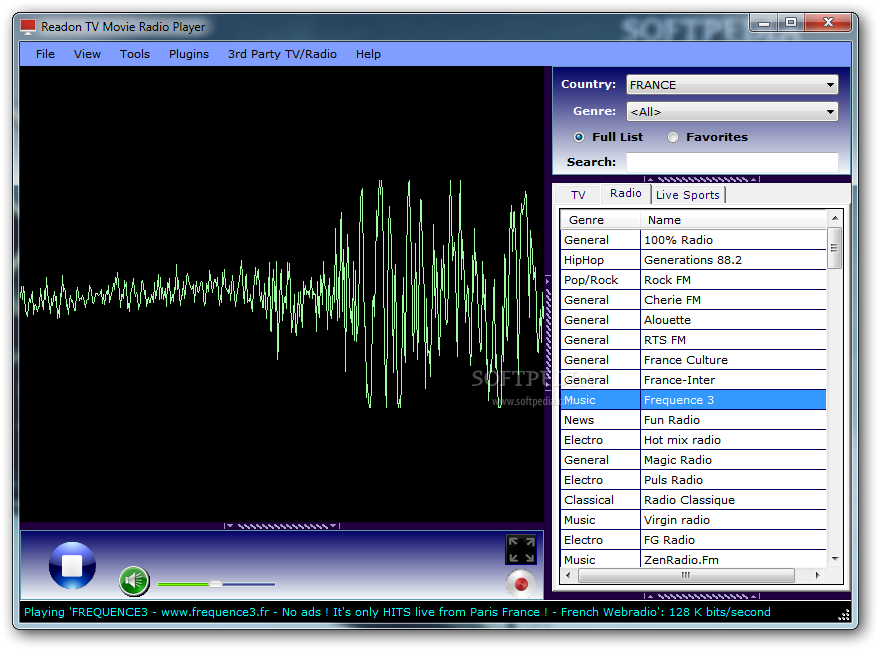Mute audio with the green speaker icon
879x650 pixels.
(134, 581)
